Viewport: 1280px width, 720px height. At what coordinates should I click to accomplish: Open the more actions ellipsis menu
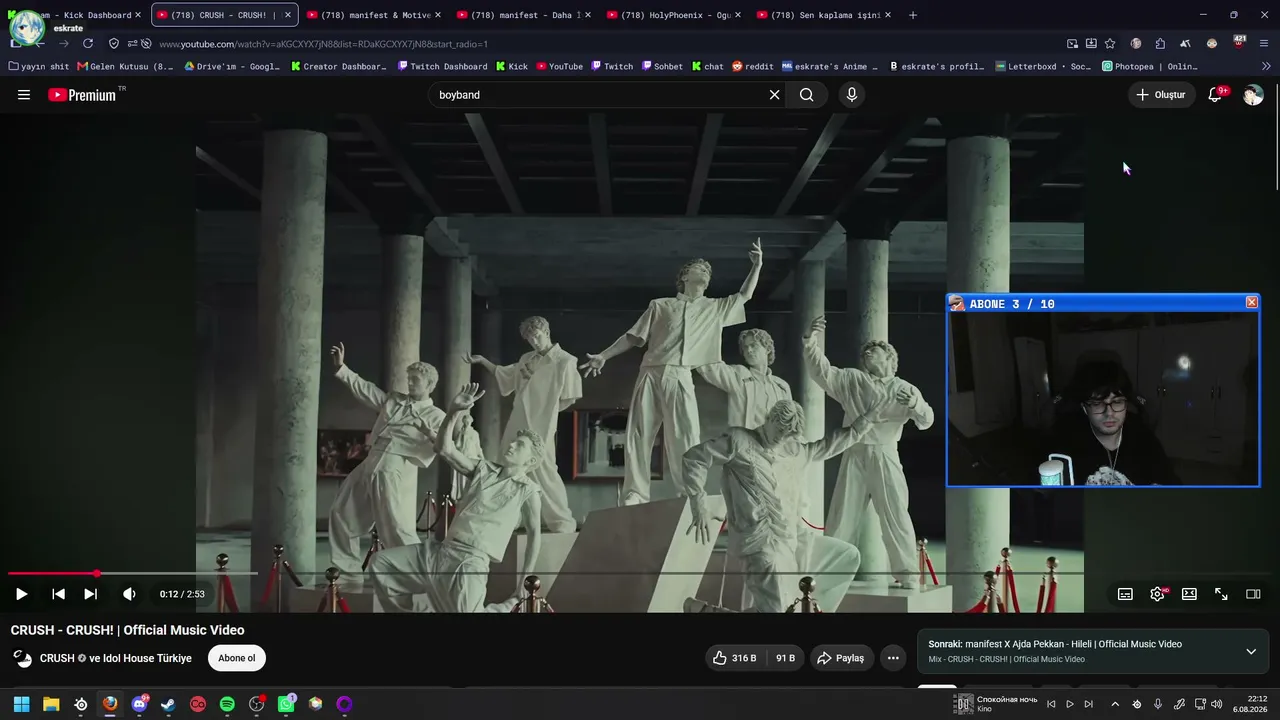point(893,658)
